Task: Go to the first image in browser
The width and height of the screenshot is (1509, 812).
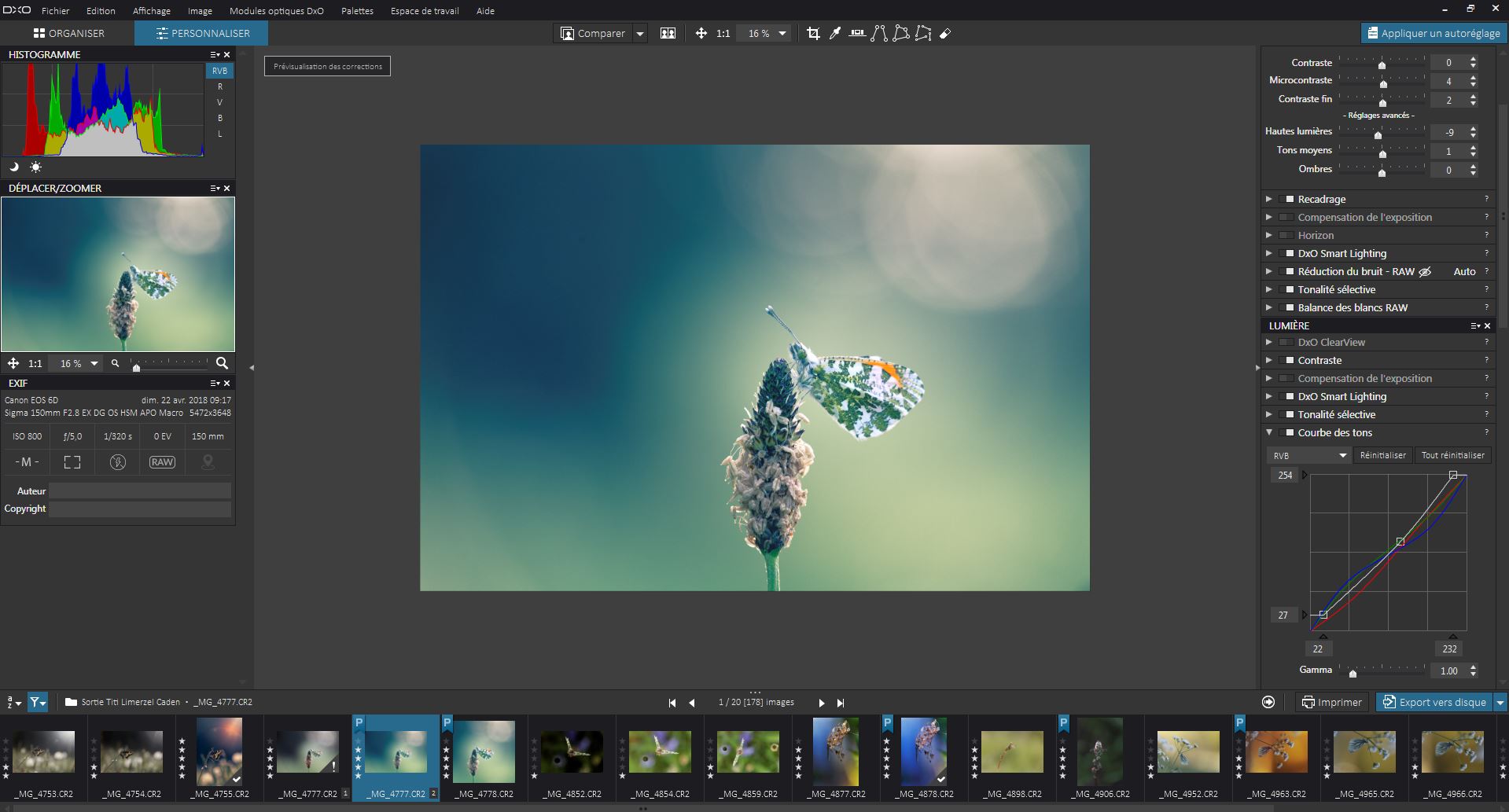Action: [672, 703]
